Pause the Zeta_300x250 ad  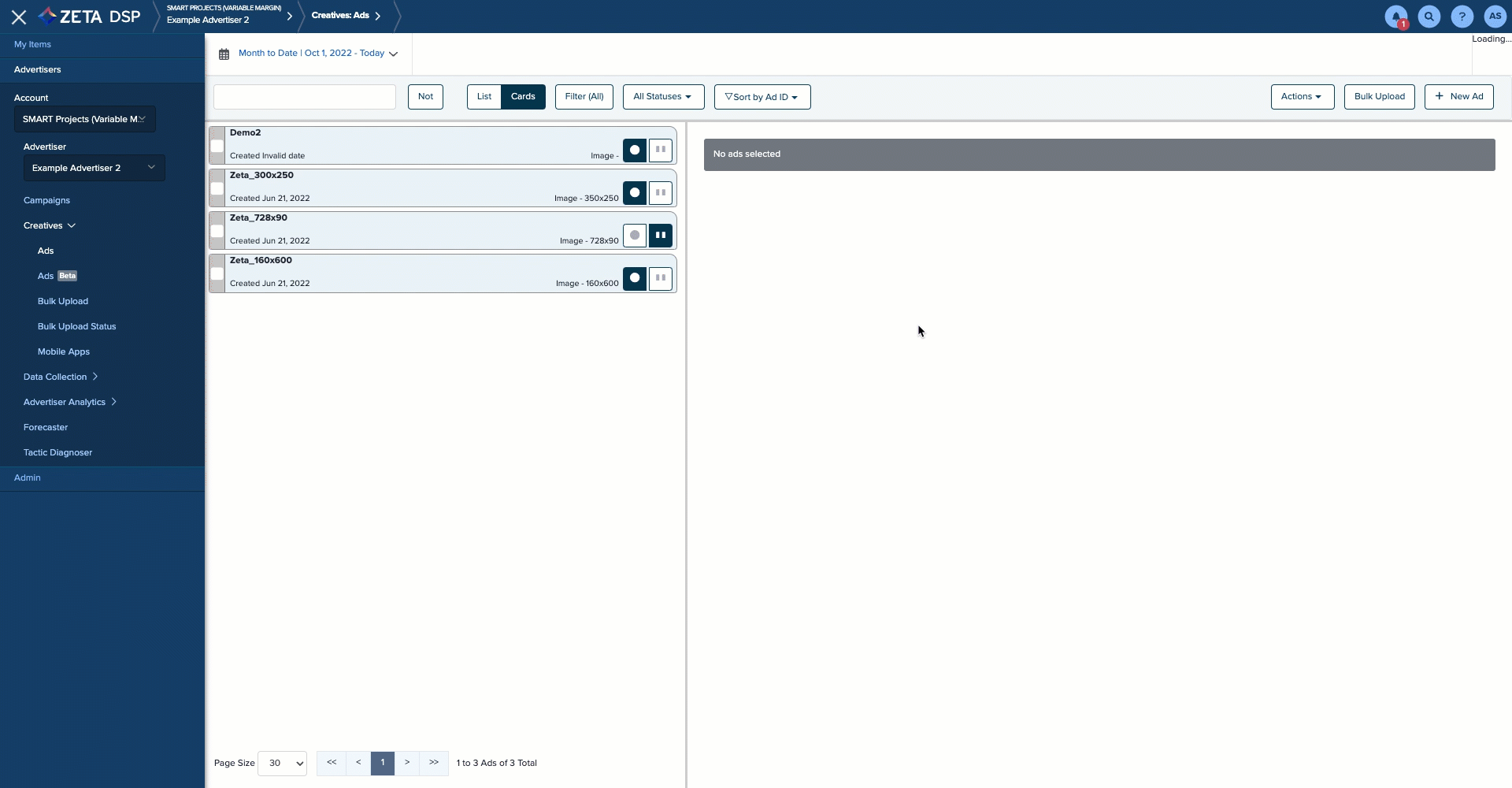click(x=660, y=192)
